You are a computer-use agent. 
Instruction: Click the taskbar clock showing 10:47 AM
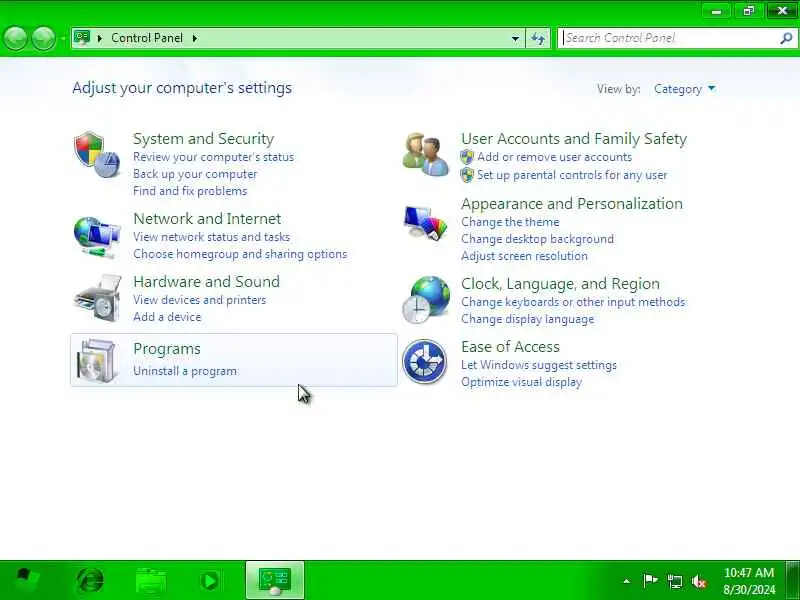pos(749,581)
